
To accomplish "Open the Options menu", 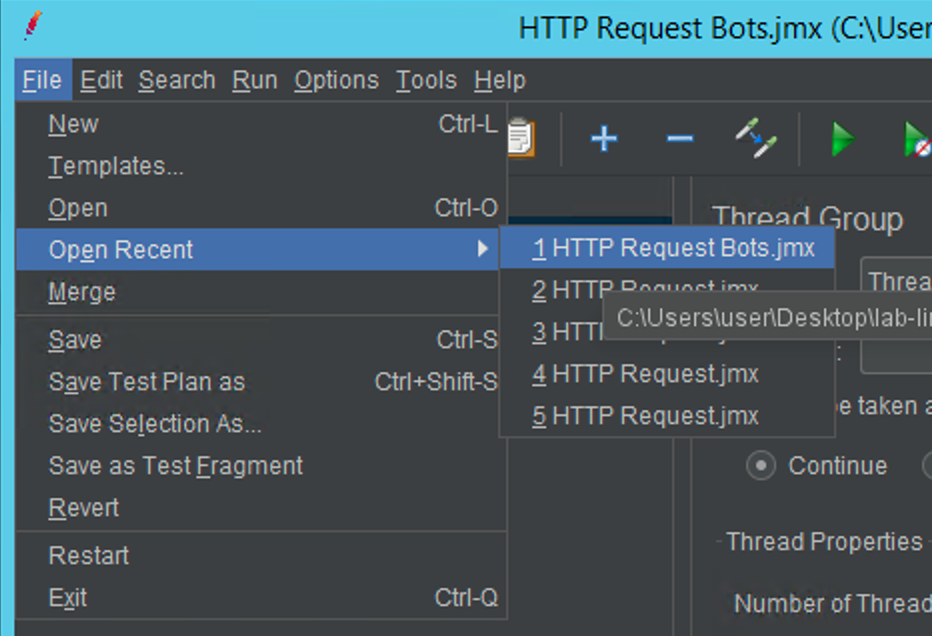I will coord(336,80).
